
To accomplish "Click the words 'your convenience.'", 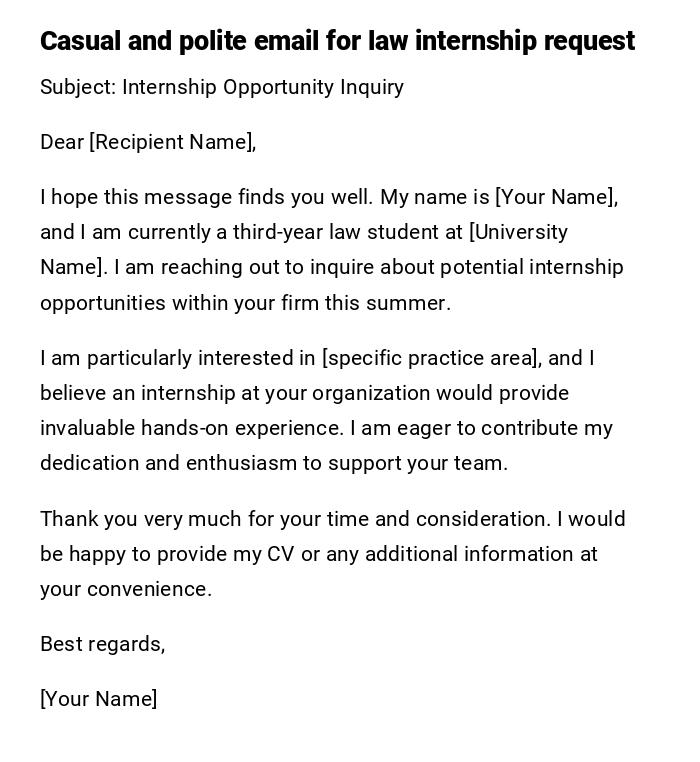I will point(126,589).
